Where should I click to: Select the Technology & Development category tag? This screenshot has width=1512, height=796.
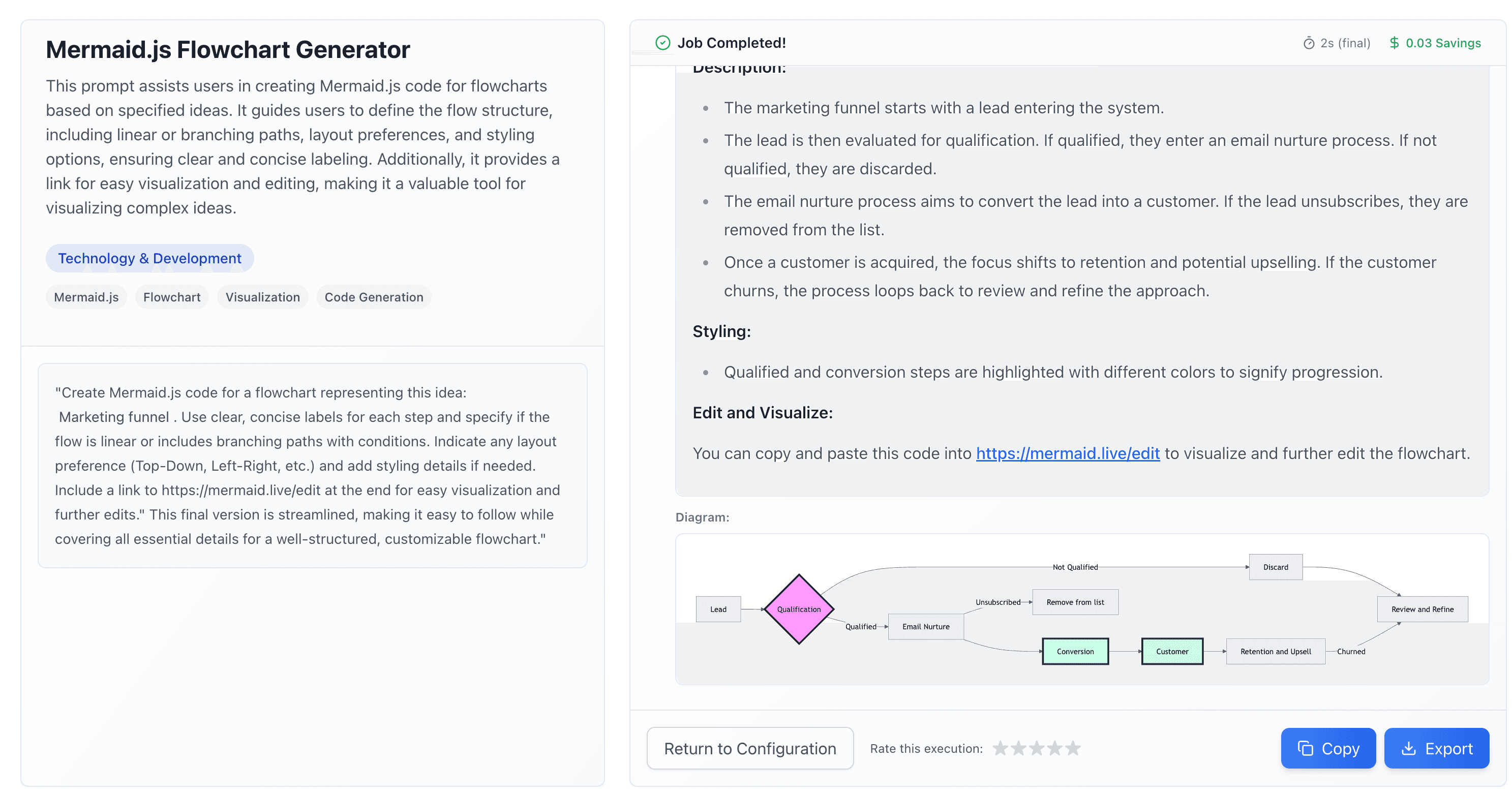pyautogui.click(x=149, y=258)
